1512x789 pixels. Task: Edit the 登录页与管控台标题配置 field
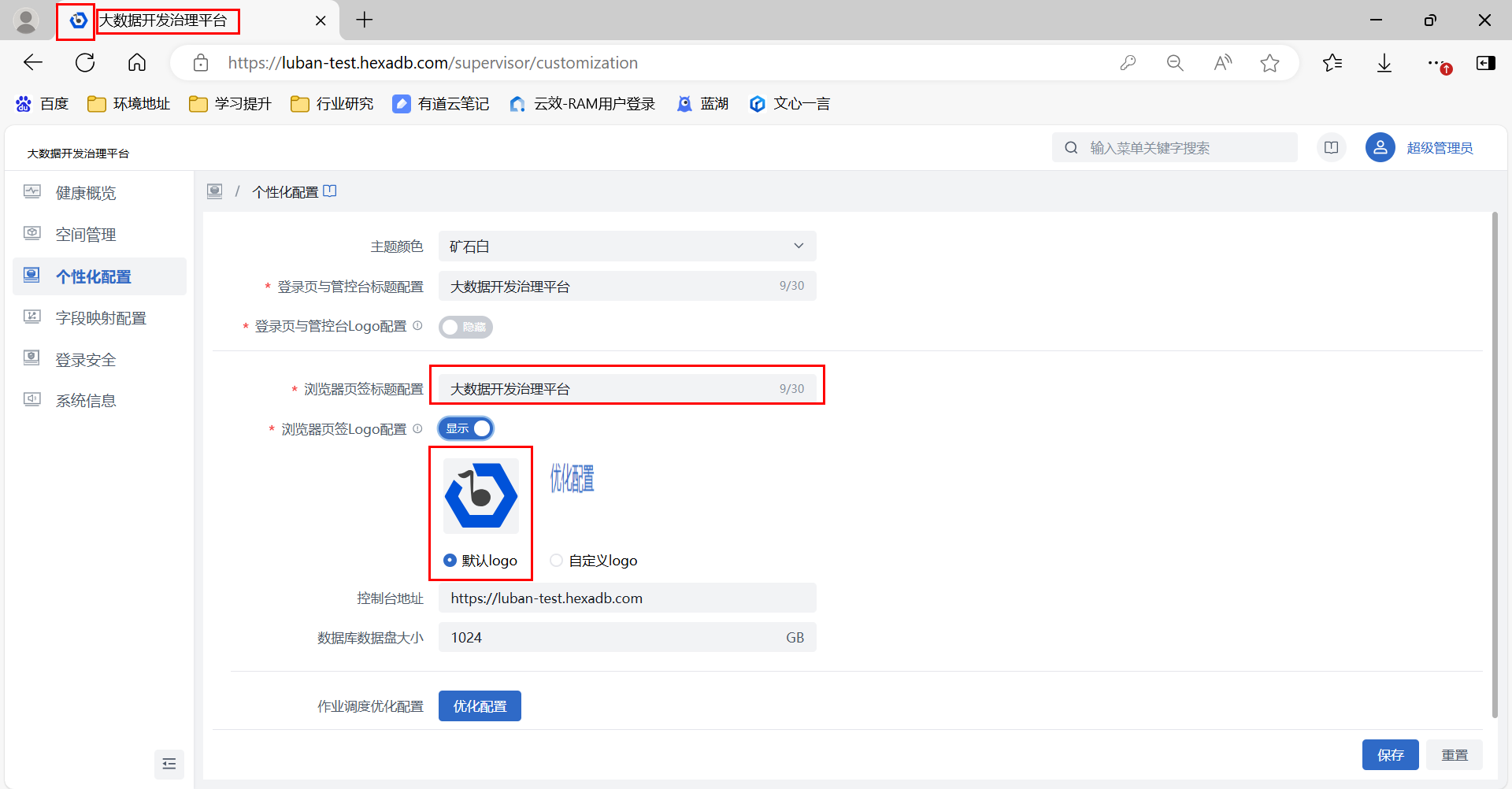[x=627, y=286]
